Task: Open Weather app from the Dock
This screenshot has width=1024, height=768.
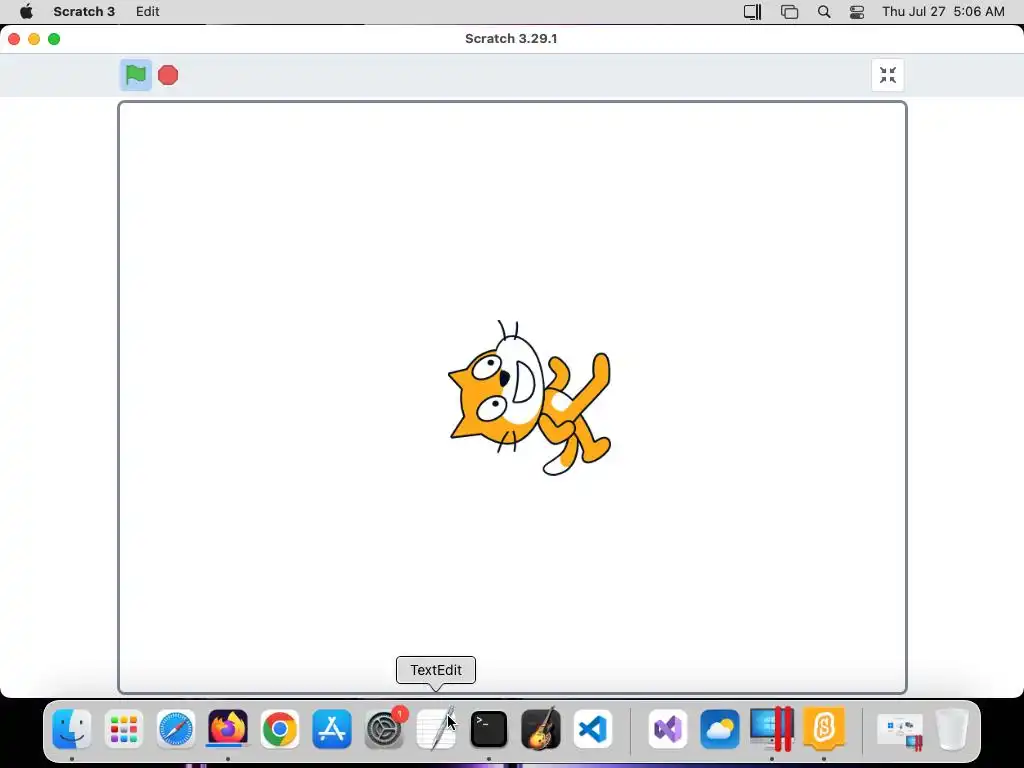Action: click(x=720, y=729)
